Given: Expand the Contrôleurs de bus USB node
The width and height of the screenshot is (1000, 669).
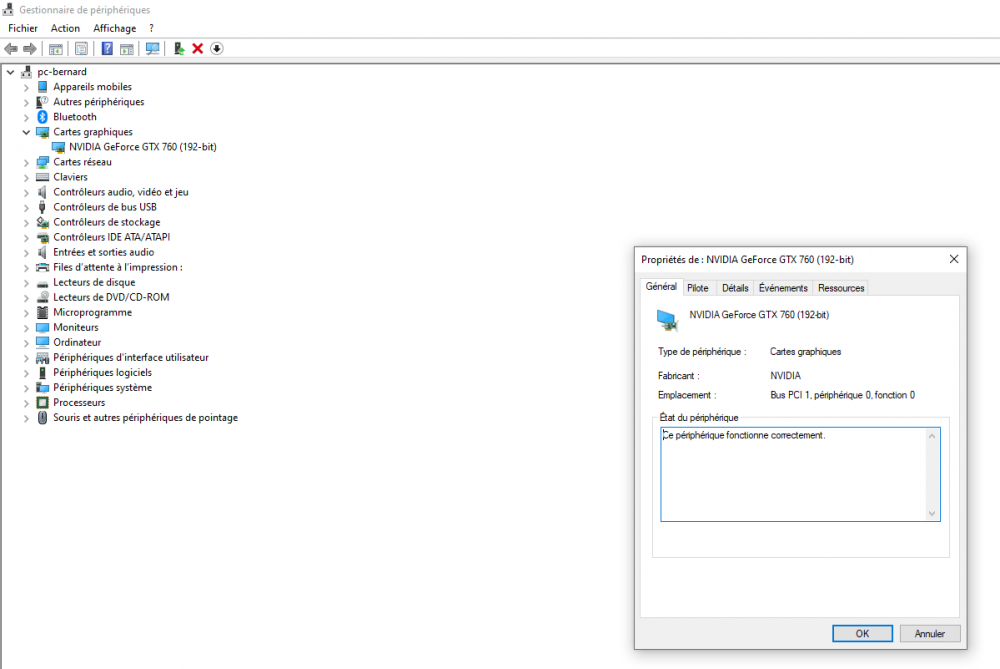Looking at the screenshot, I should pyautogui.click(x=27, y=207).
